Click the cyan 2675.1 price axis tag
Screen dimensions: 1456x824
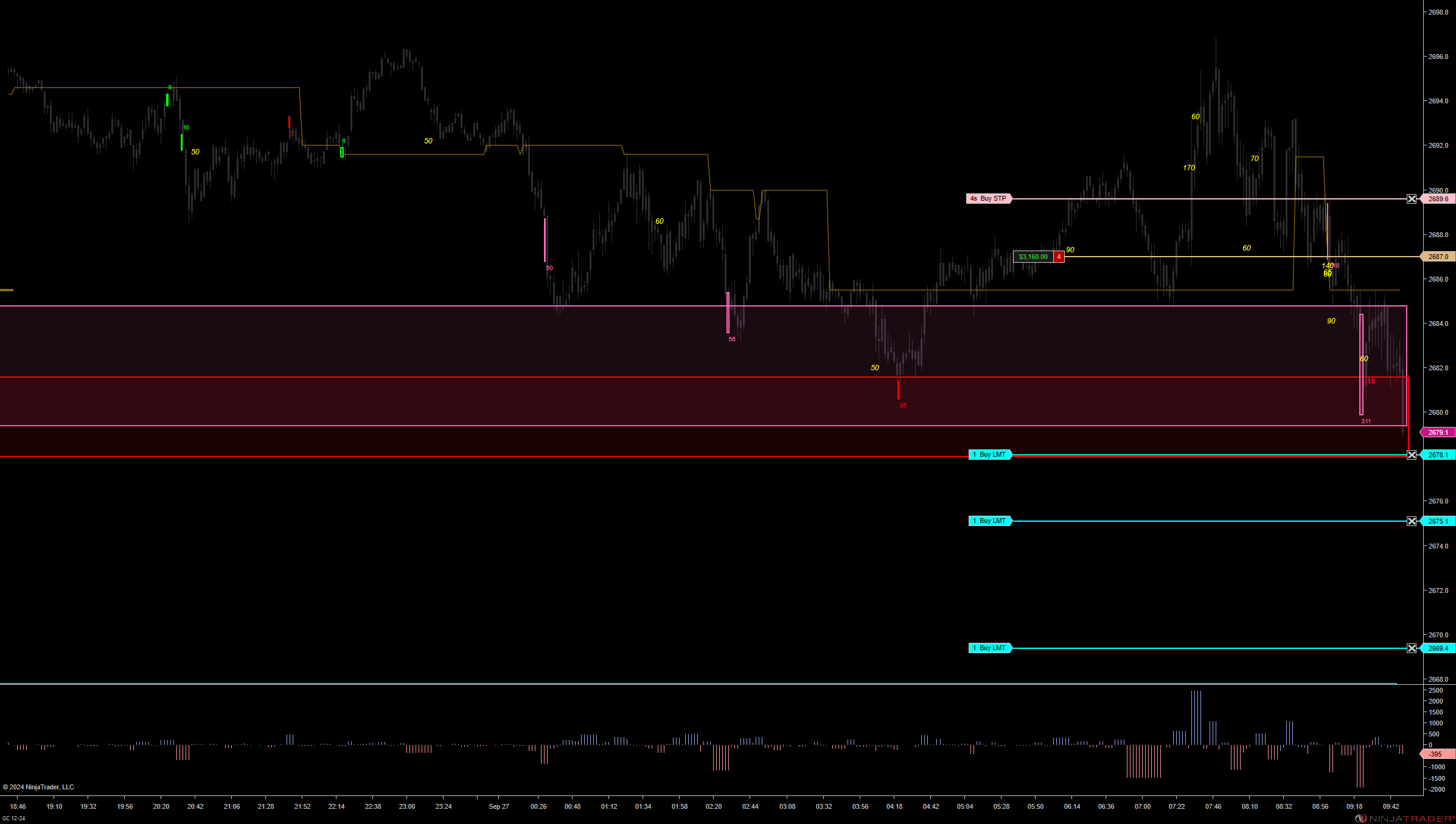point(1438,521)
